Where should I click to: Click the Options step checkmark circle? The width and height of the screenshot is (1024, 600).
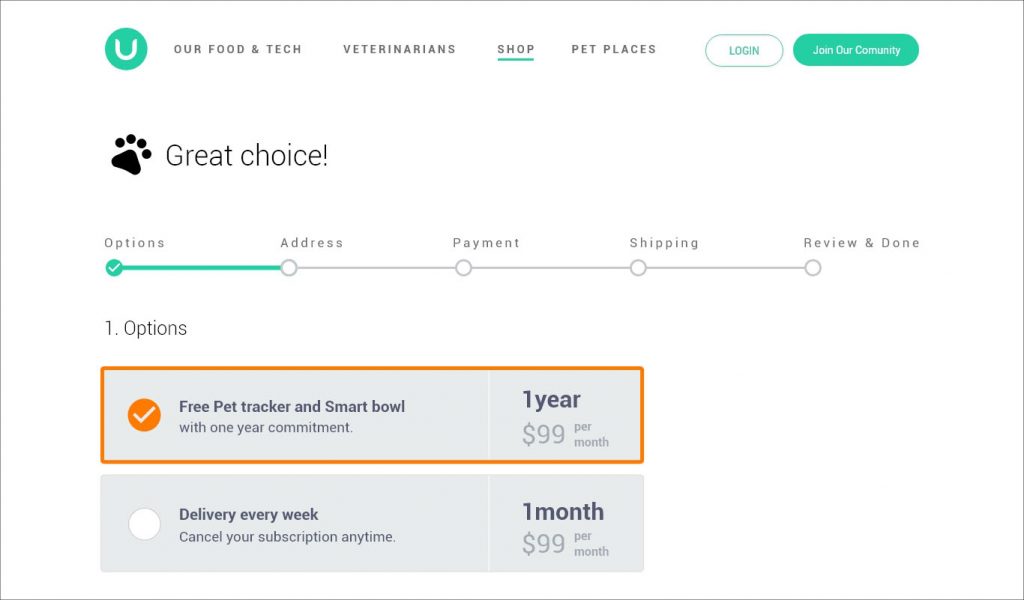pyautogui.click(x=114, y=267)
